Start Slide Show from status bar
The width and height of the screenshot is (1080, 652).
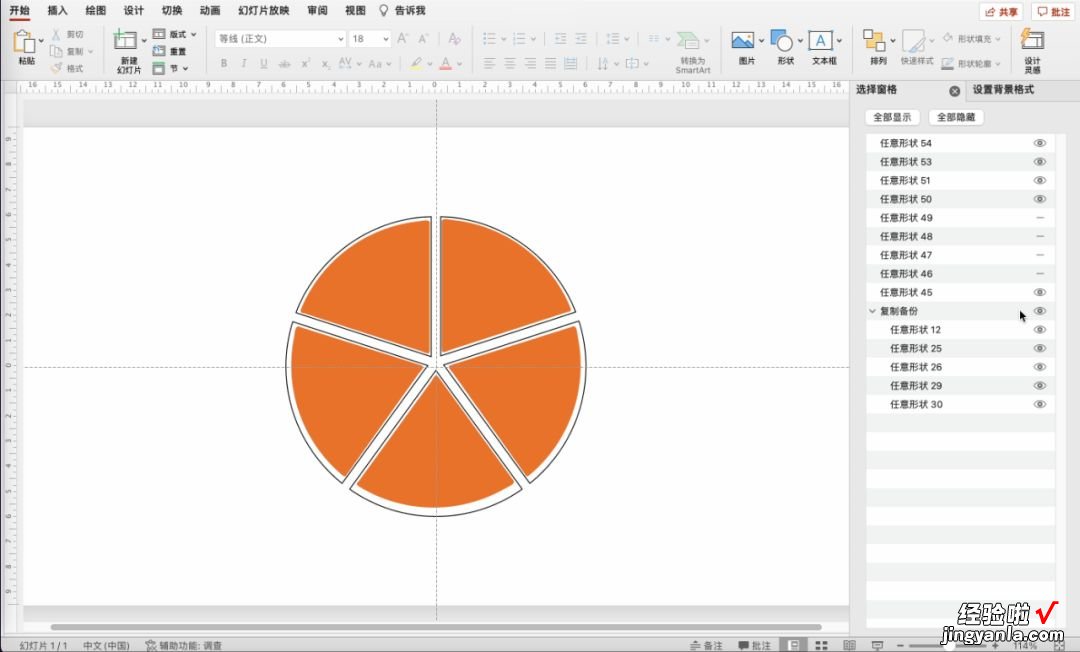click(x=877, y=646)
